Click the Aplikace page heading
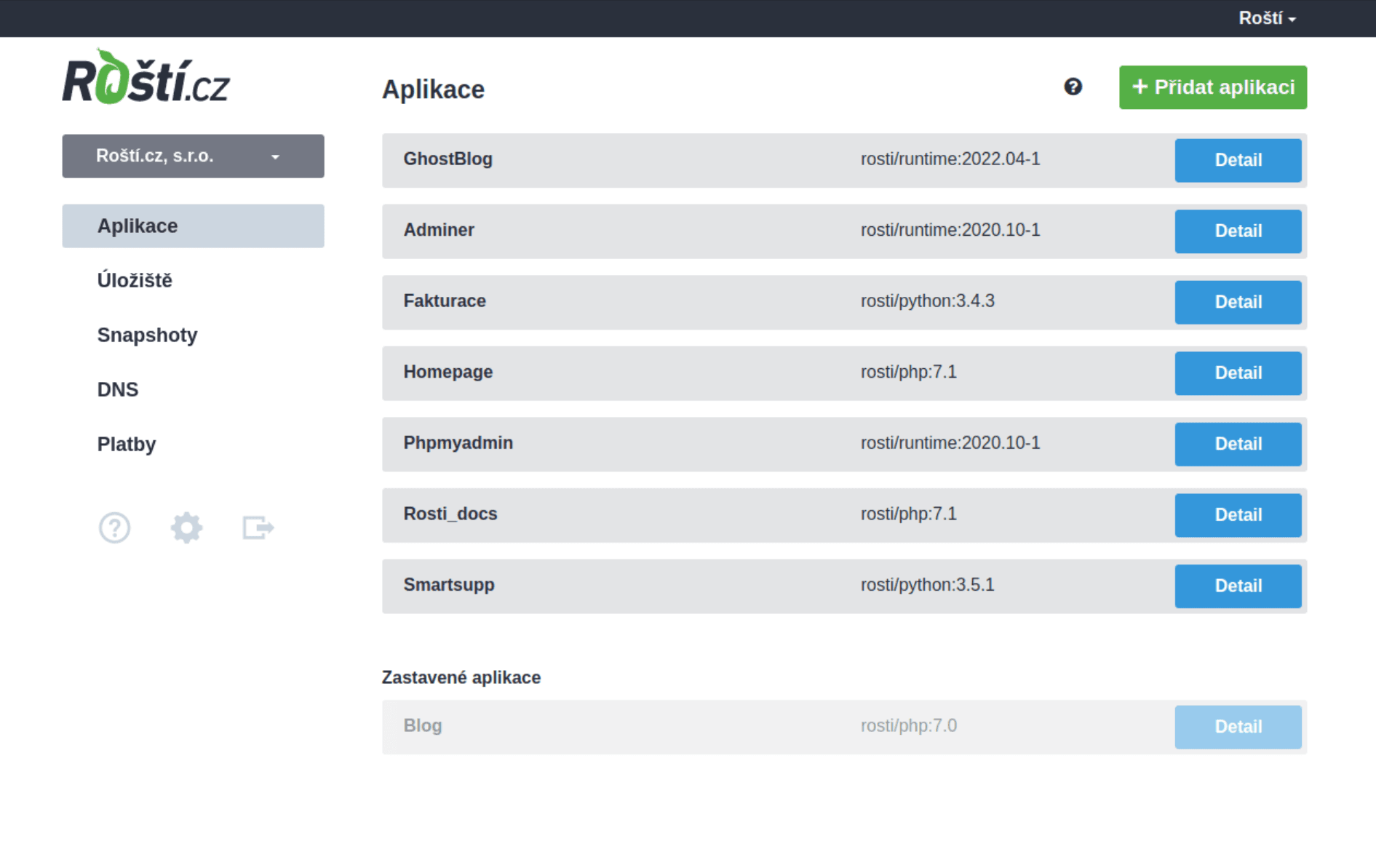The image size is (1376, 868). click(x=433, y=89)
